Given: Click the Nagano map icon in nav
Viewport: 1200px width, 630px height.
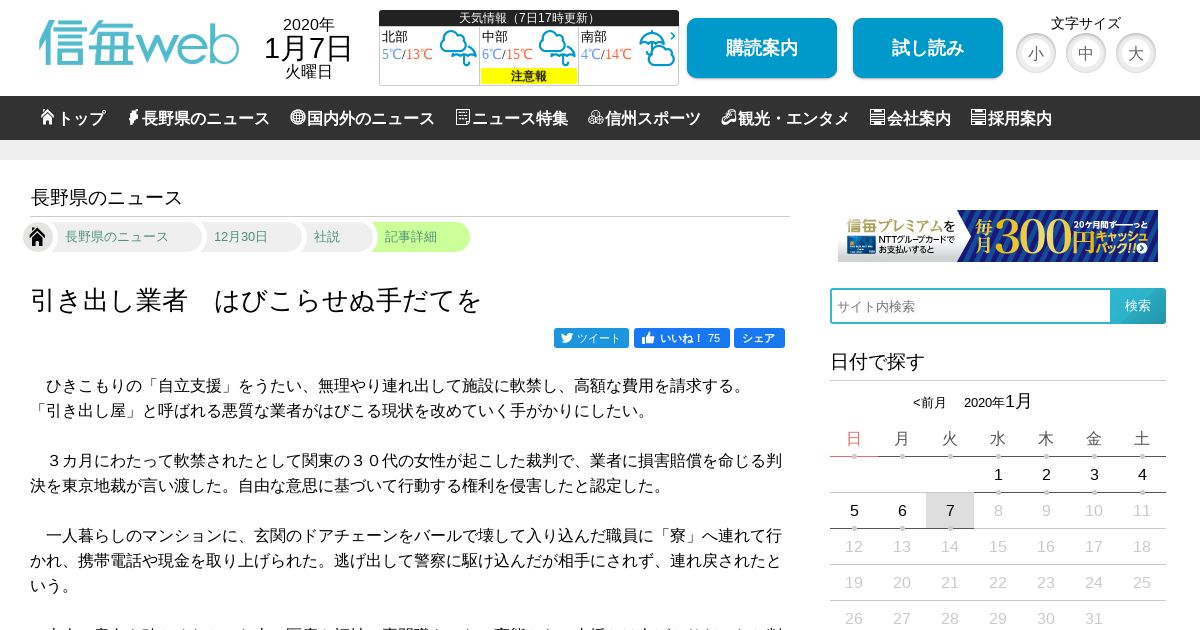Looking at the screenshot, I should (132, 117).
